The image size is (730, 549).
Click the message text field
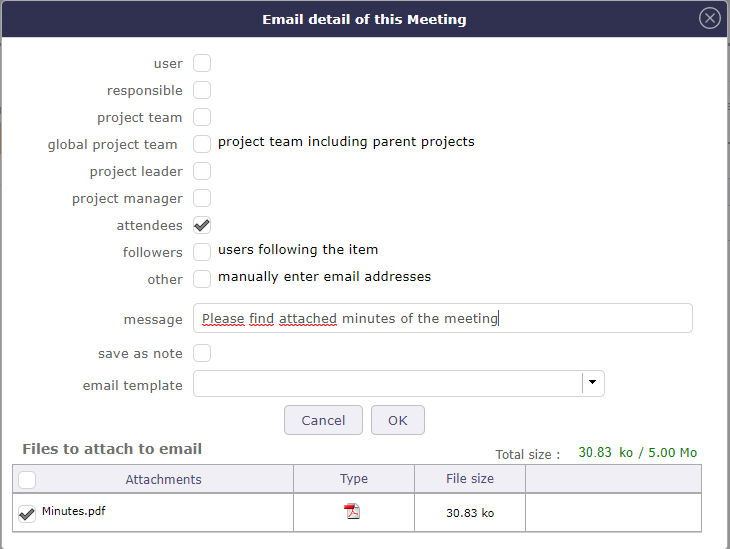(442, 318)
